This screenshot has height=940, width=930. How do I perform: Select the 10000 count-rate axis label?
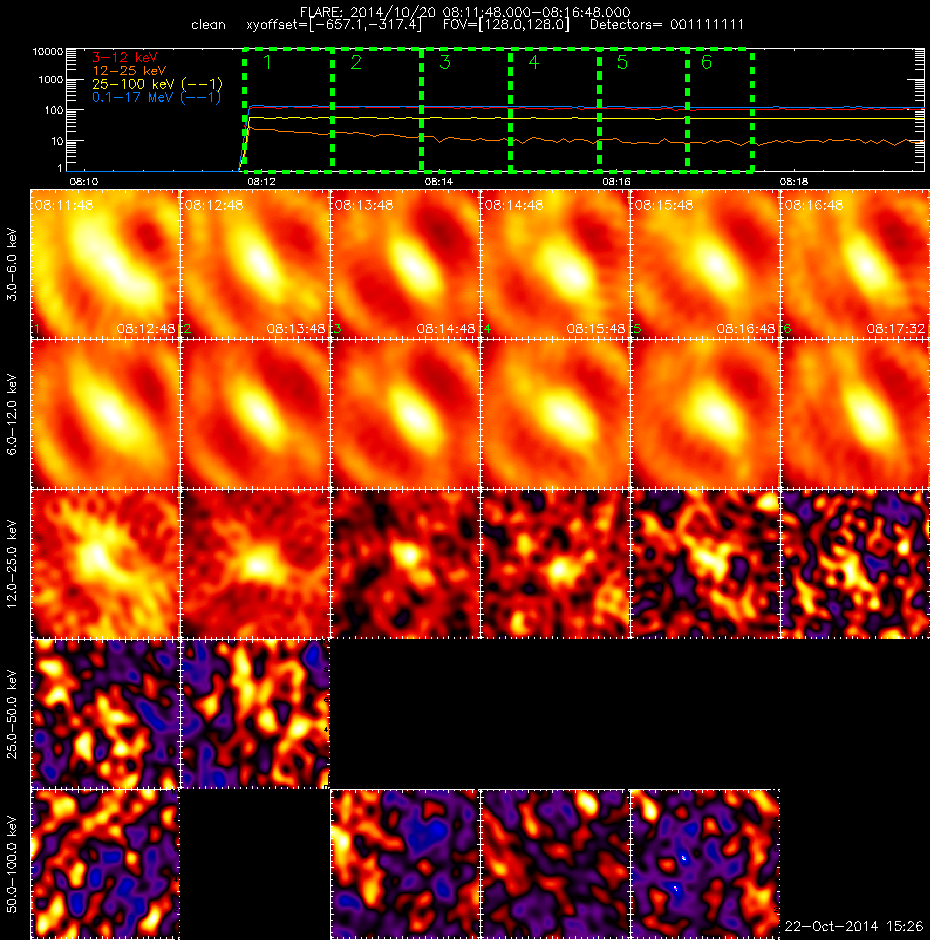[x=47, y=52]
